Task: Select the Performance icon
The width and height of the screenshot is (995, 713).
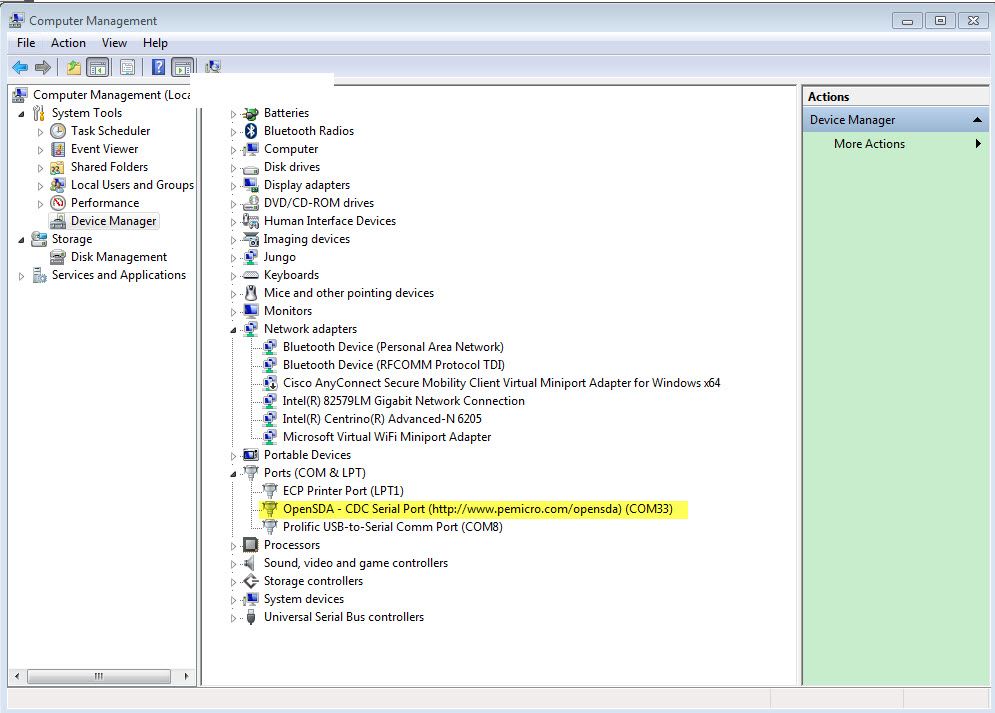Action: click(58, 203)
